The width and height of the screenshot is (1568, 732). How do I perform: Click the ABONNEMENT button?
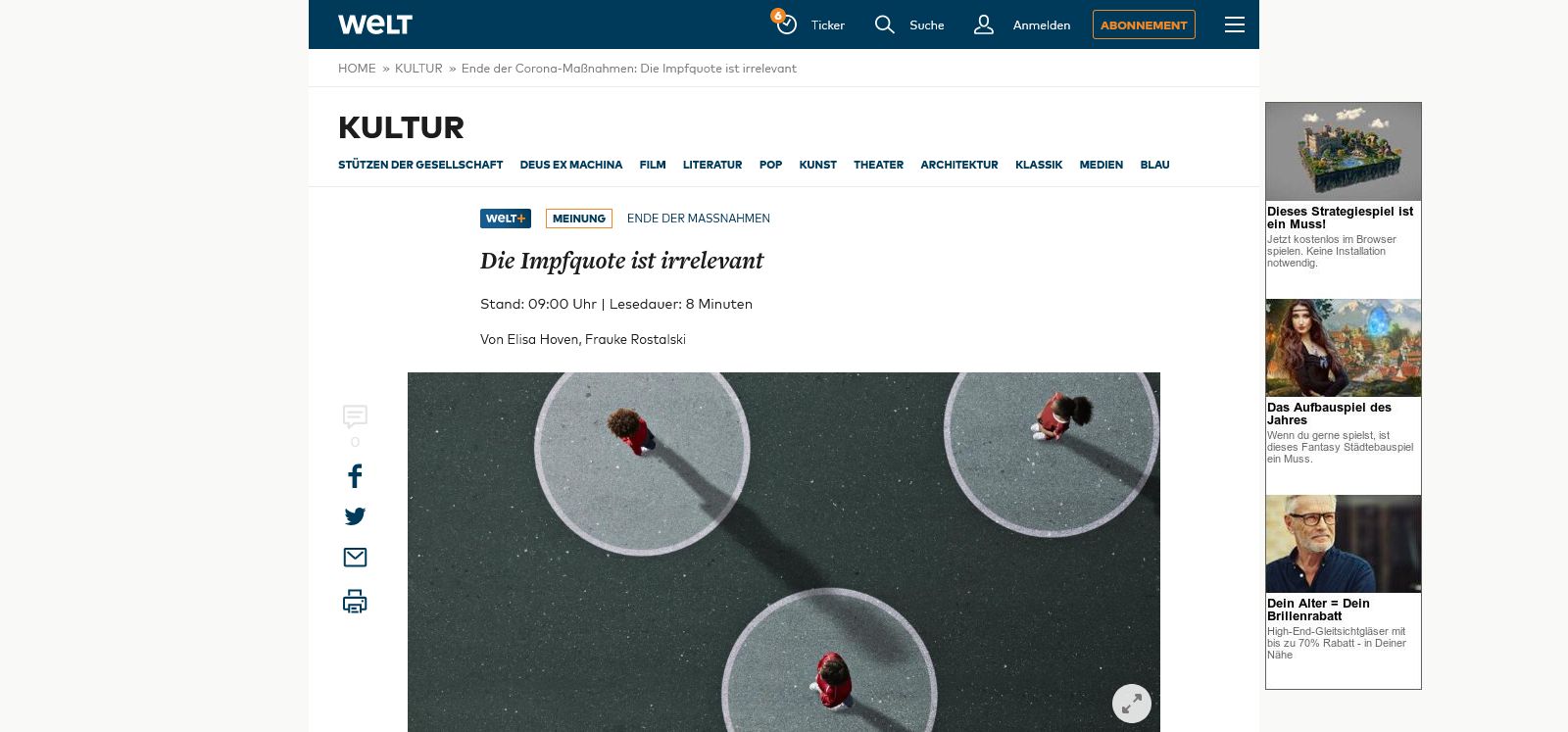pyautogui.click(x=1143, y=24)
